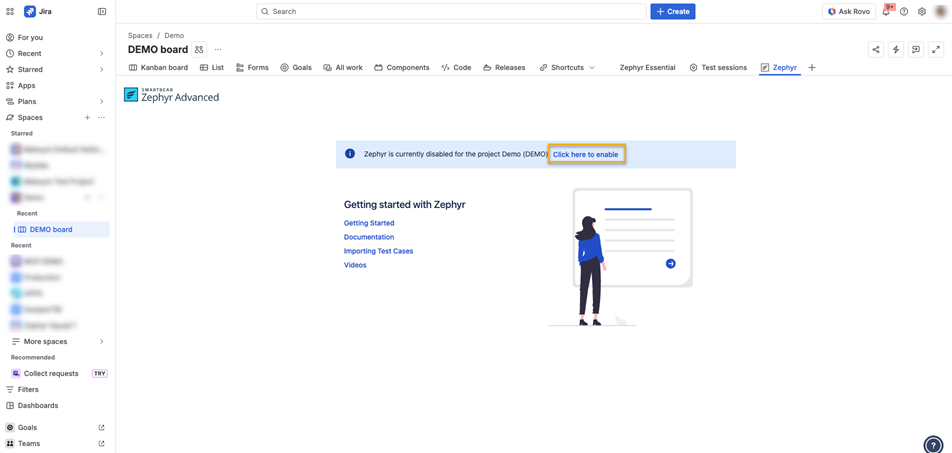Open Goals external link in sidebar

click(101, 427)
